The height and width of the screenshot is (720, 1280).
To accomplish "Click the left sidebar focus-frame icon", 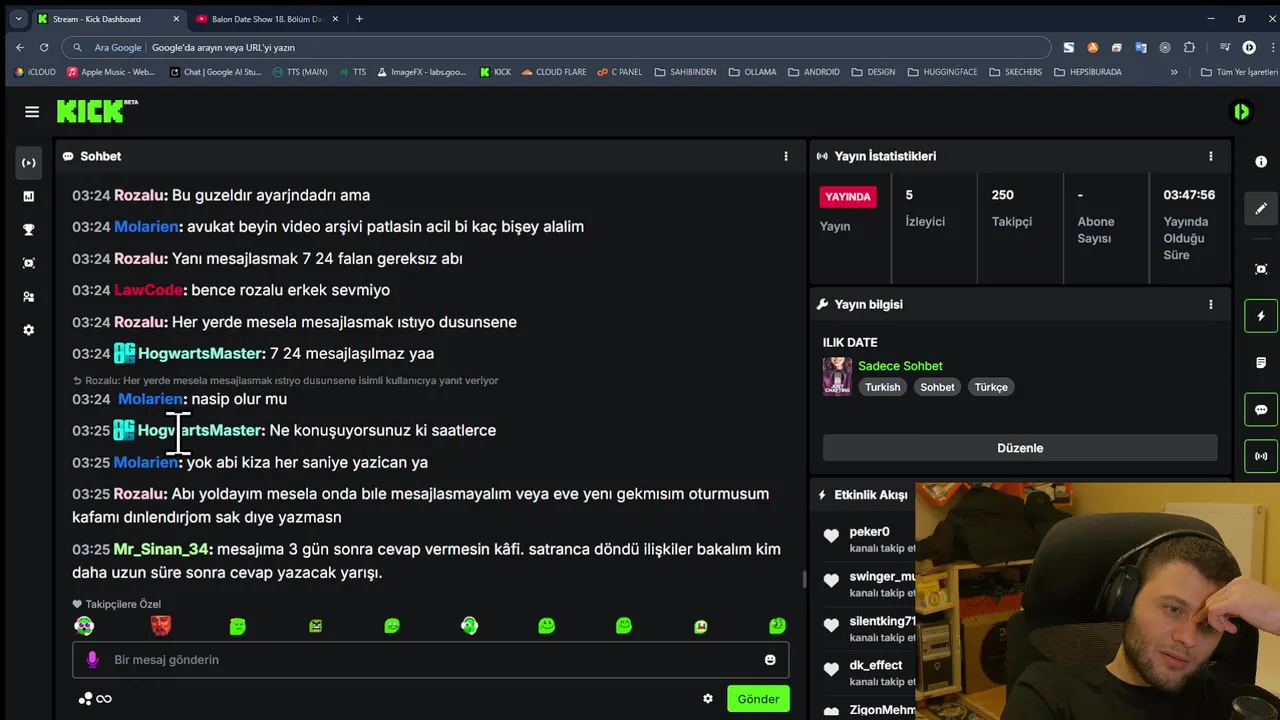I will [x=28, y=263].
